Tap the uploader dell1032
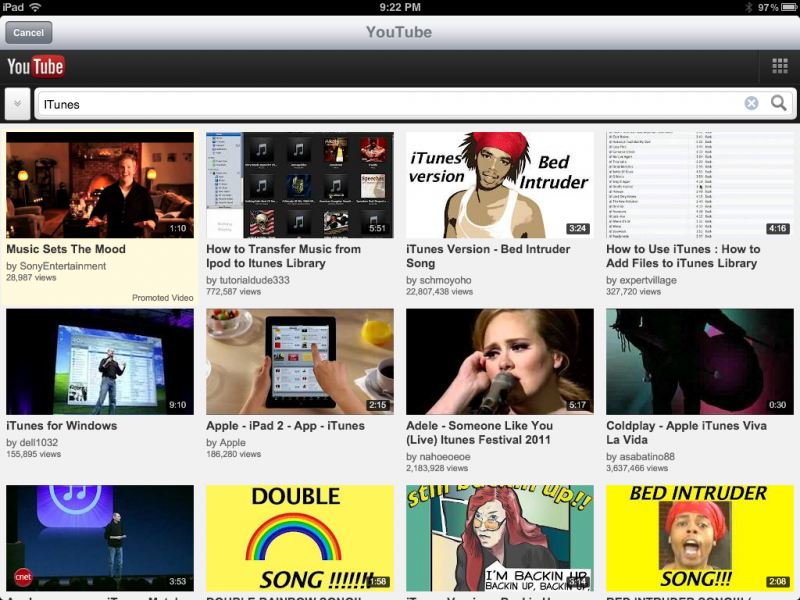 (39, 443)
